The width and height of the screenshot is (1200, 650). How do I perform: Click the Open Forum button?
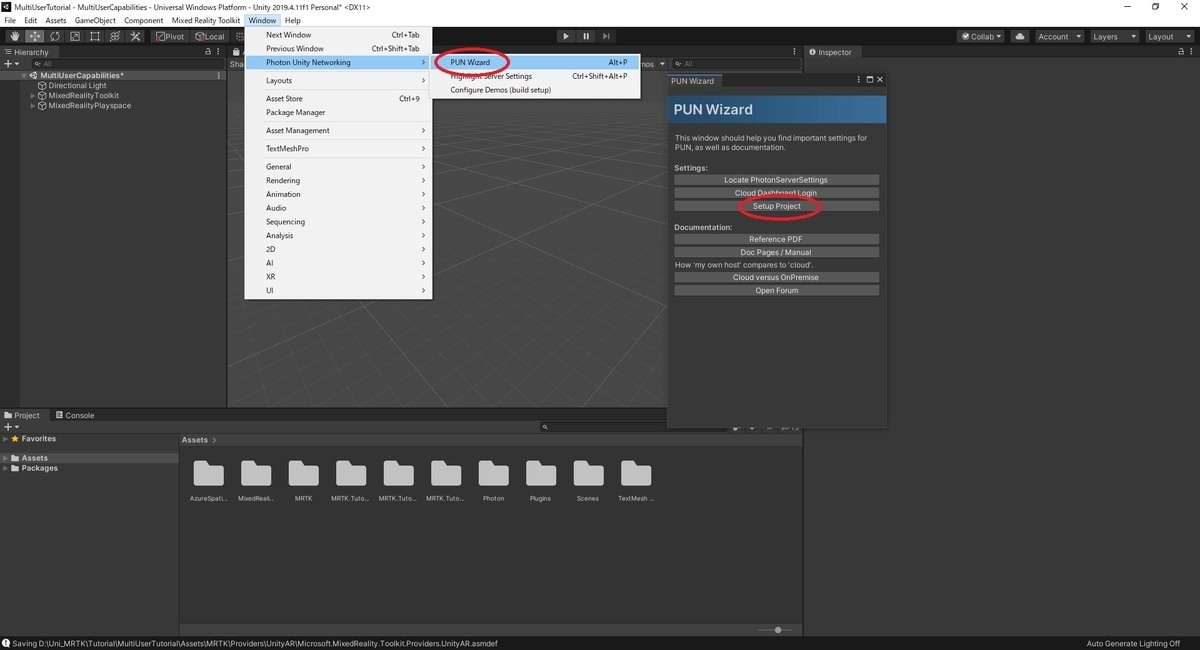point(776,290)
